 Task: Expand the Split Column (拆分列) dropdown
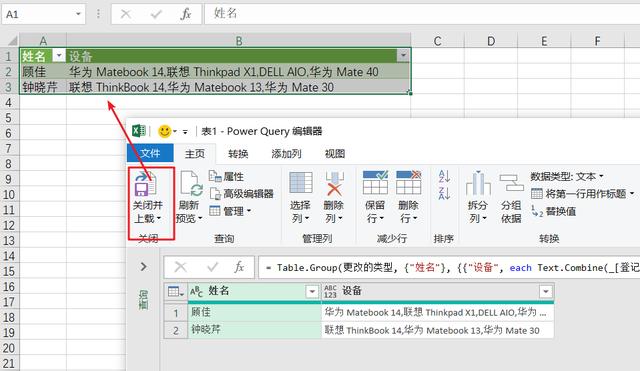pyautogui.click(x=484, y=219)
